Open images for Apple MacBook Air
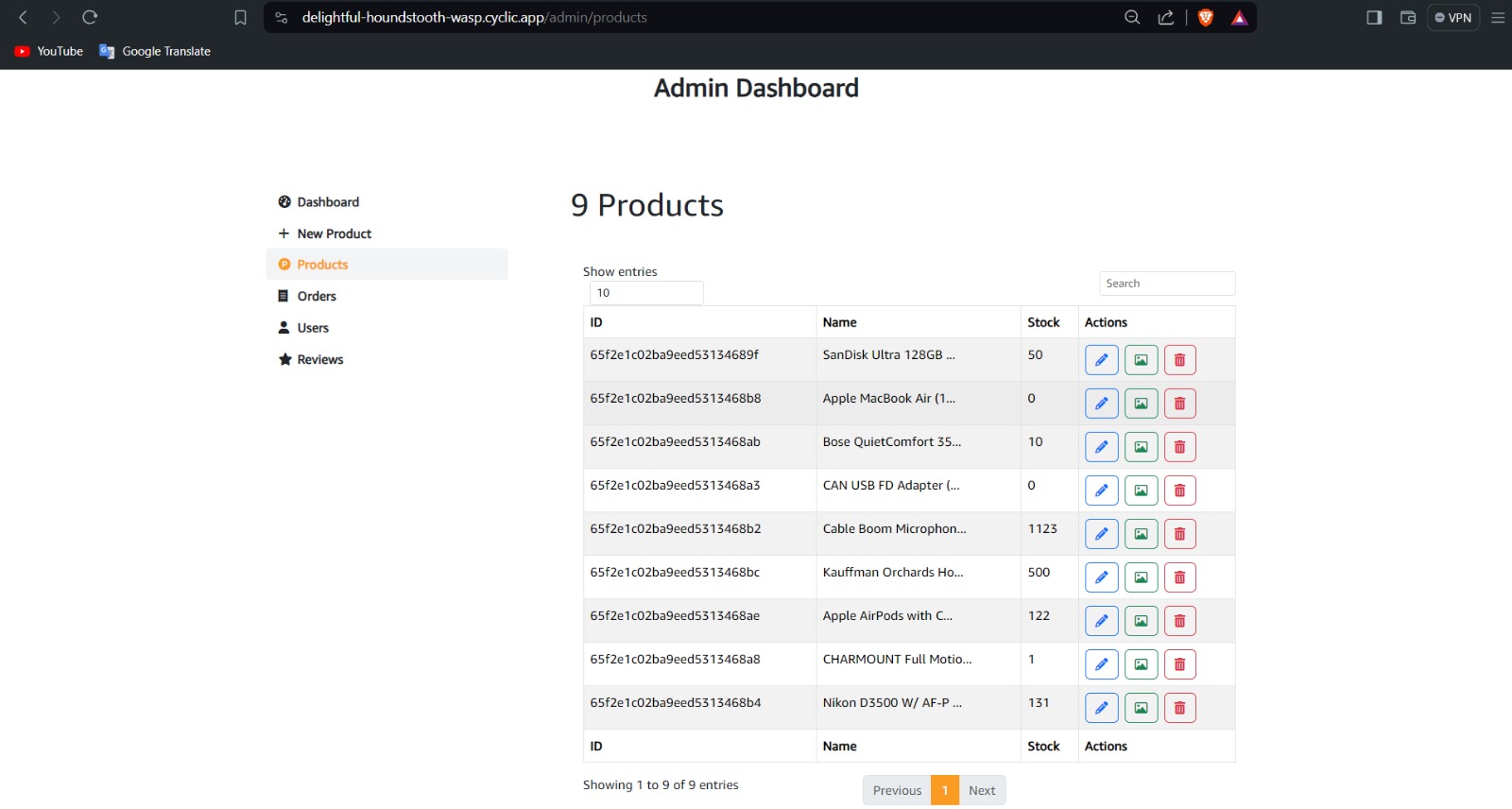Image resolution: width=1512 pixels, height=809 pixels. point(1141,404)
